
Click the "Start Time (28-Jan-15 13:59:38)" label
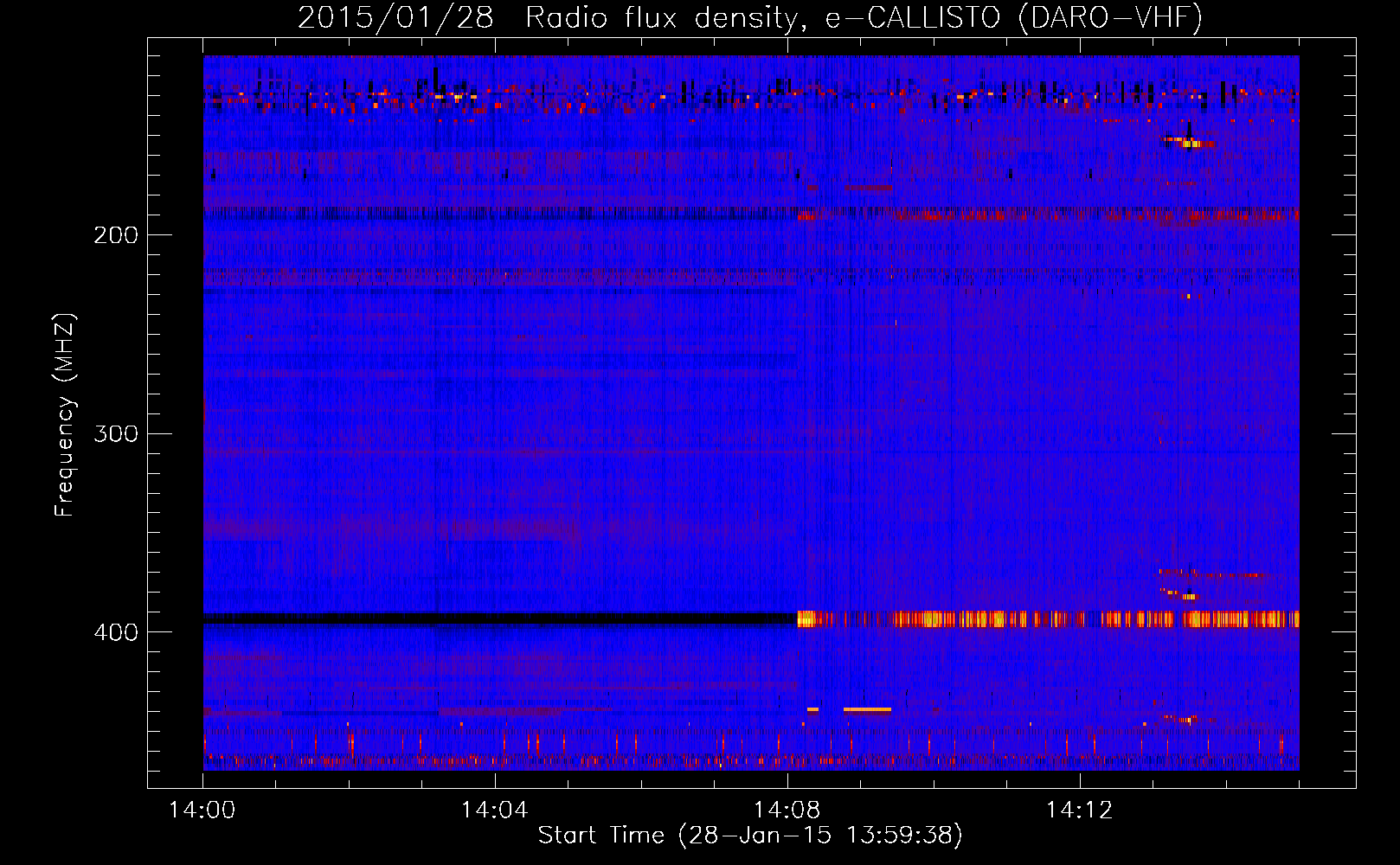coord(750,836)
